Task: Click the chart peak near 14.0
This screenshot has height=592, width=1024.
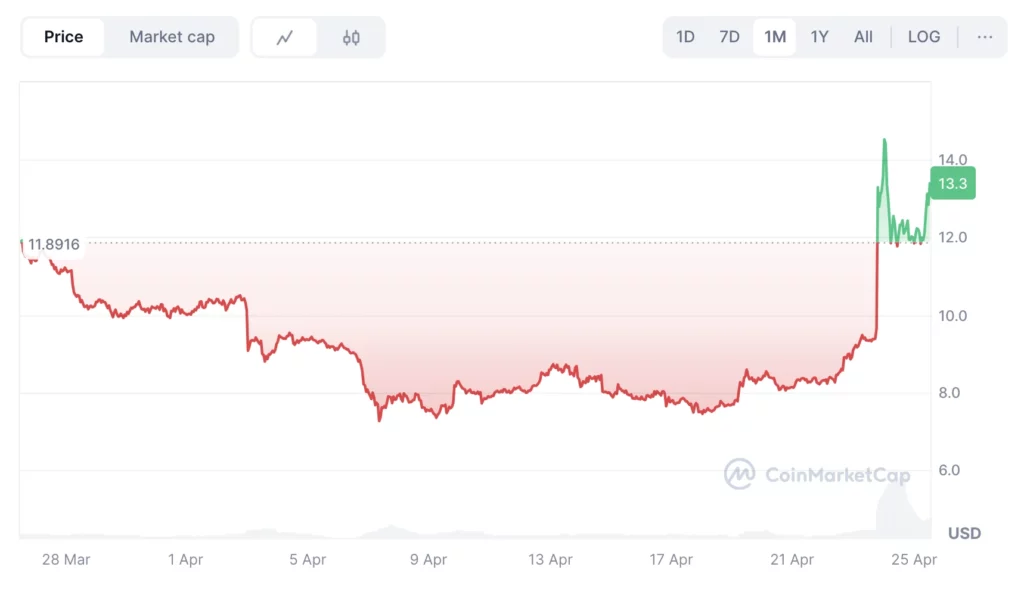Action: click(885, 140)
